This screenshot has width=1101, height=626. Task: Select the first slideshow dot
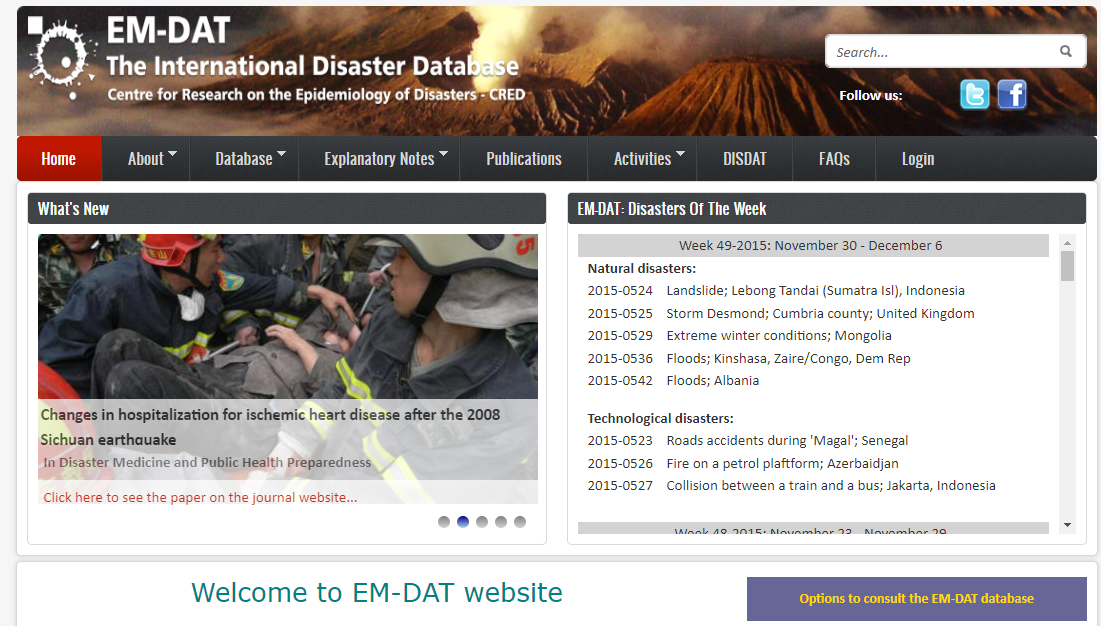(444, 521)
